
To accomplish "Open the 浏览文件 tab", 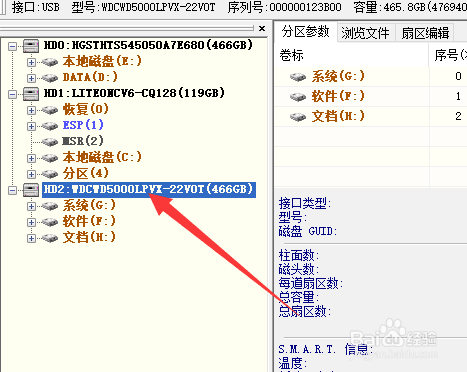I will tap(365, 33).
